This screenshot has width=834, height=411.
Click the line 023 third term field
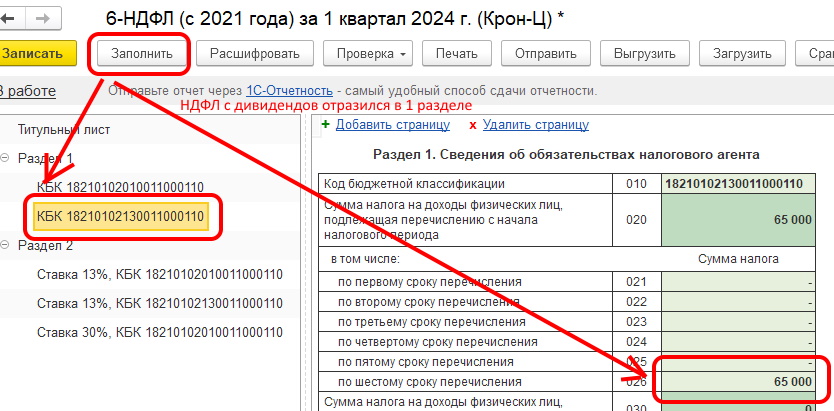pyautogui.click(x=738, y=322)
